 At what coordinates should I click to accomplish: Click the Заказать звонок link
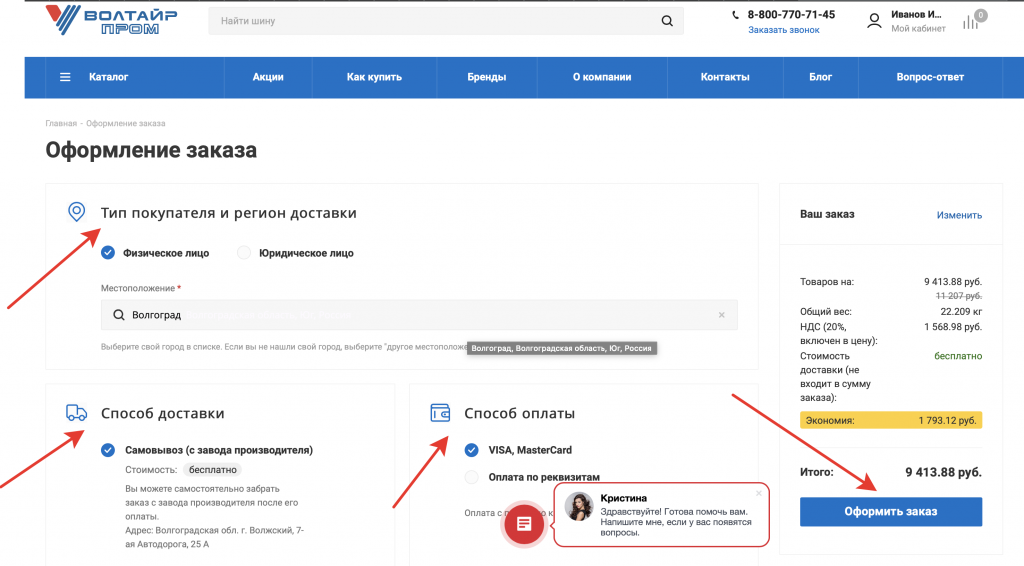pos(783,30)
